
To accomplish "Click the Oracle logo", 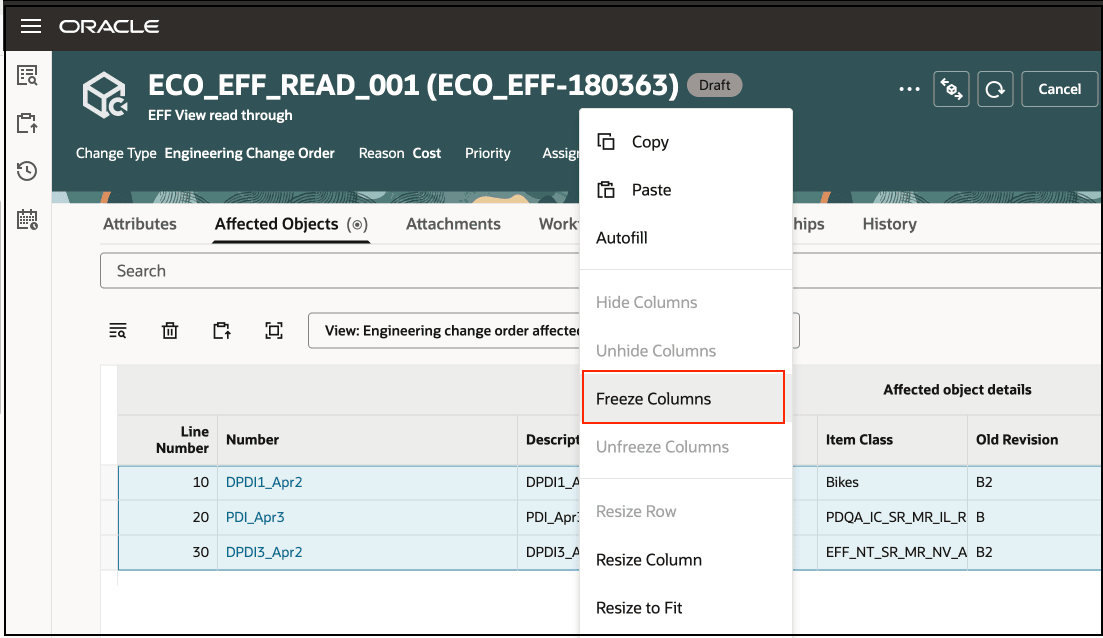I will (x=109, y=27).
